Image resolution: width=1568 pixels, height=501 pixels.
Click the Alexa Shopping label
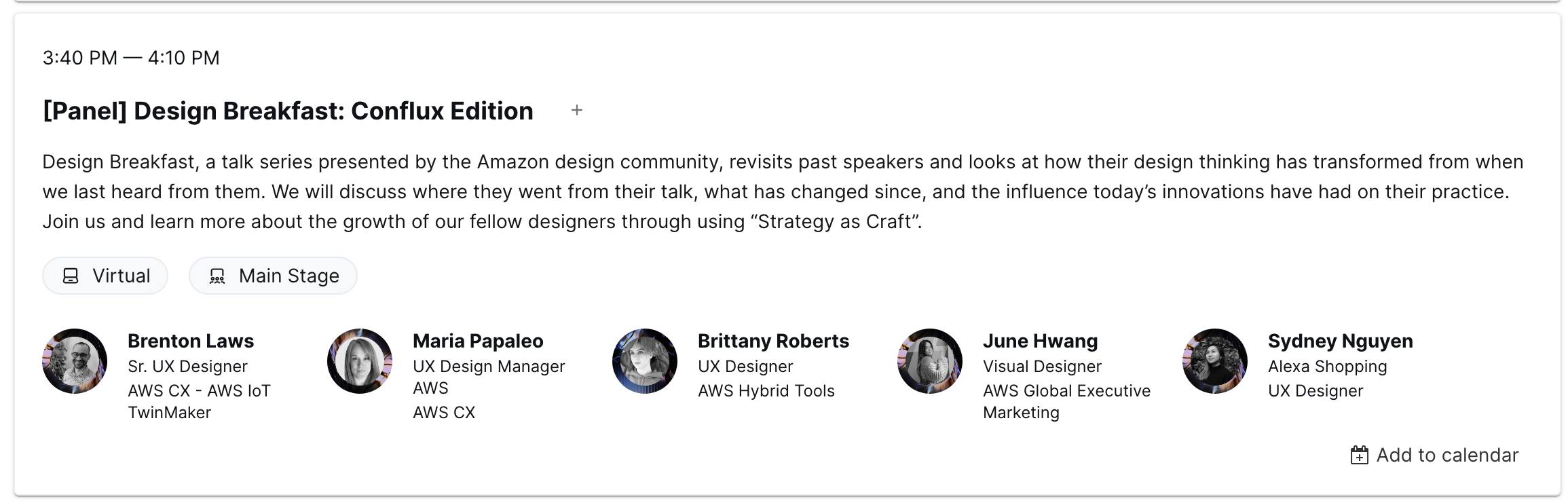[1327, 367]
